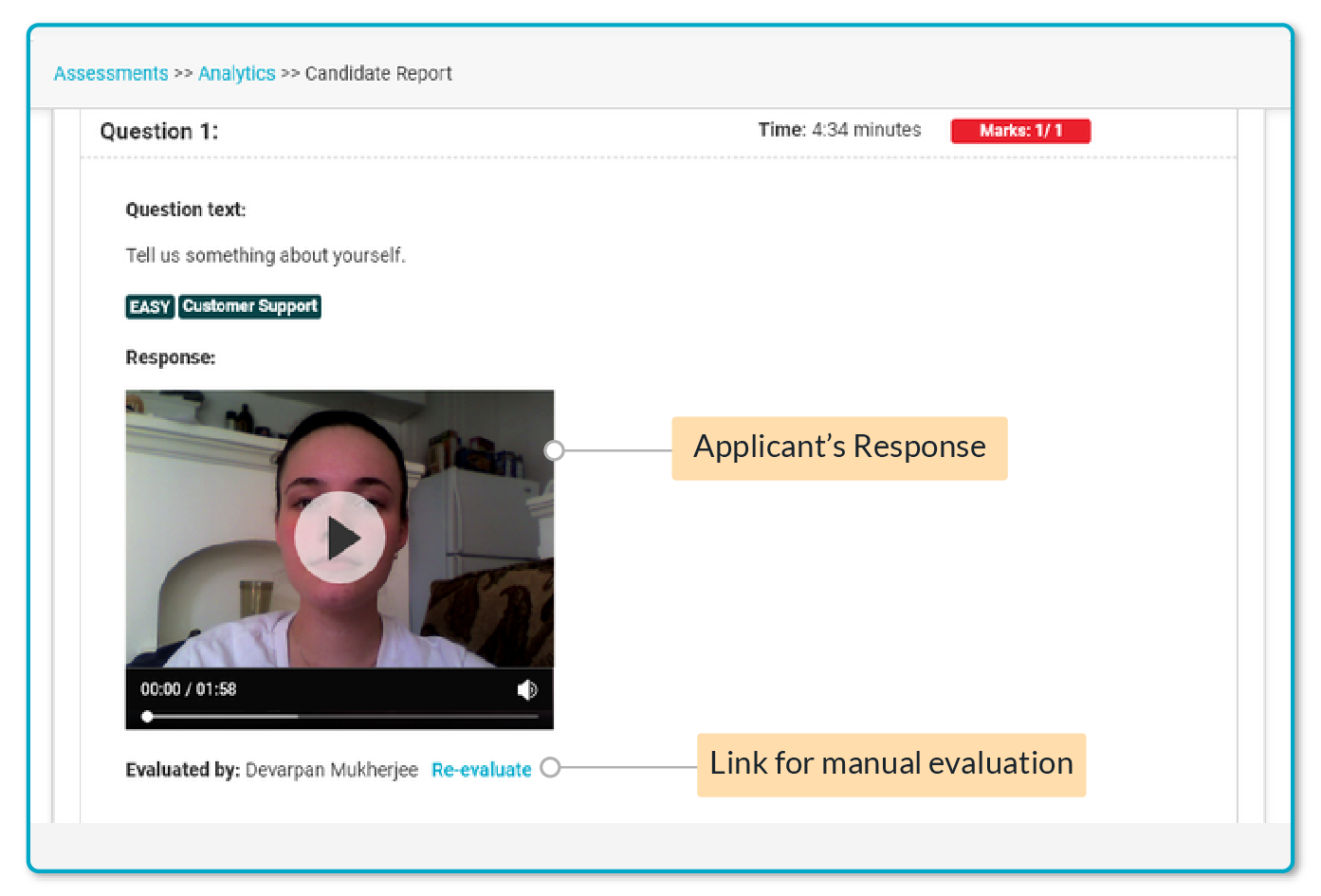1321x896 pixels.
Task: Select the EASY difficulty tag
Action: pyautogui.click(x=150, y=306)
